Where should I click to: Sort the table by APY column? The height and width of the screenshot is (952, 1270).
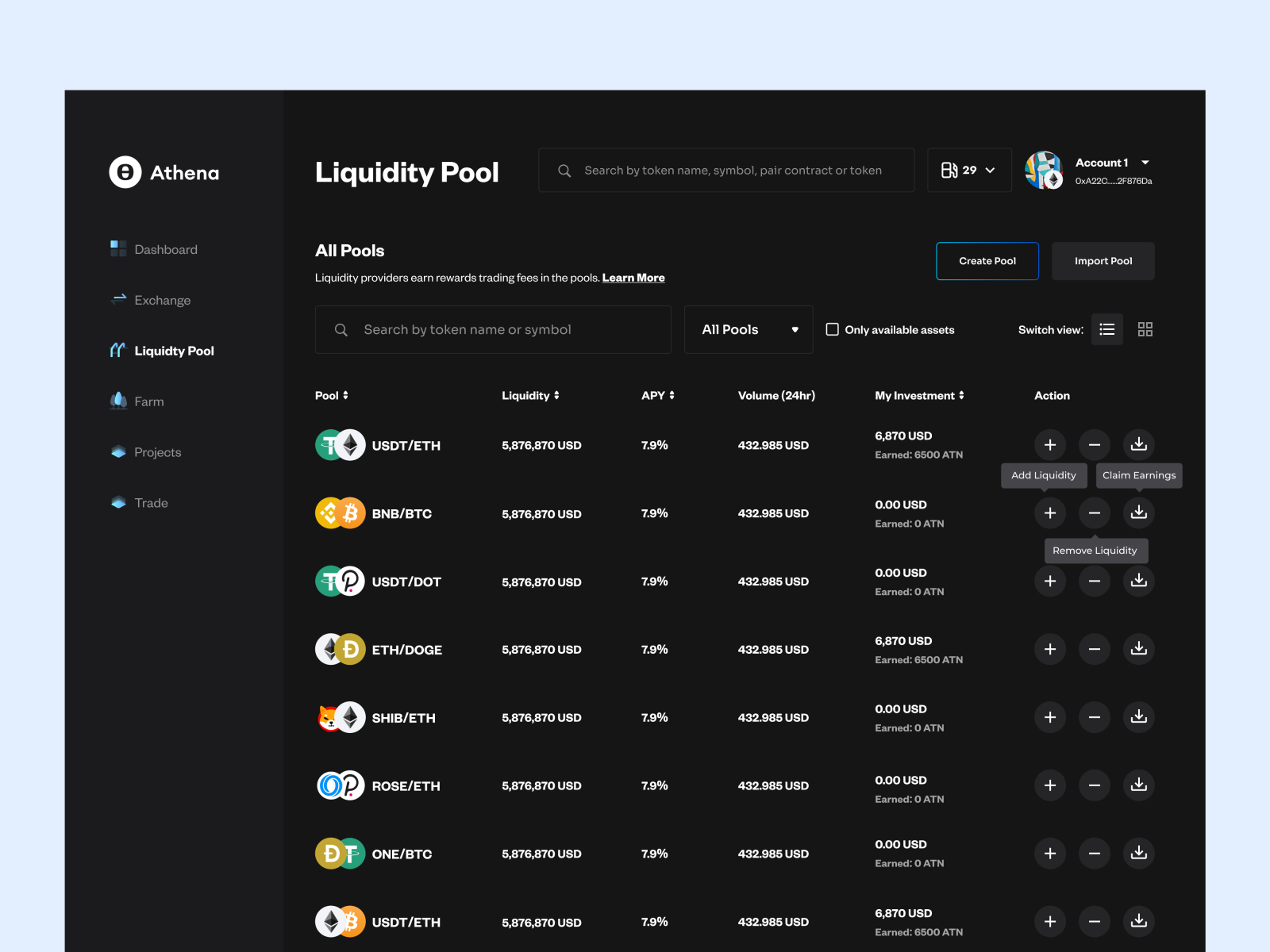[x=658, y=395]
